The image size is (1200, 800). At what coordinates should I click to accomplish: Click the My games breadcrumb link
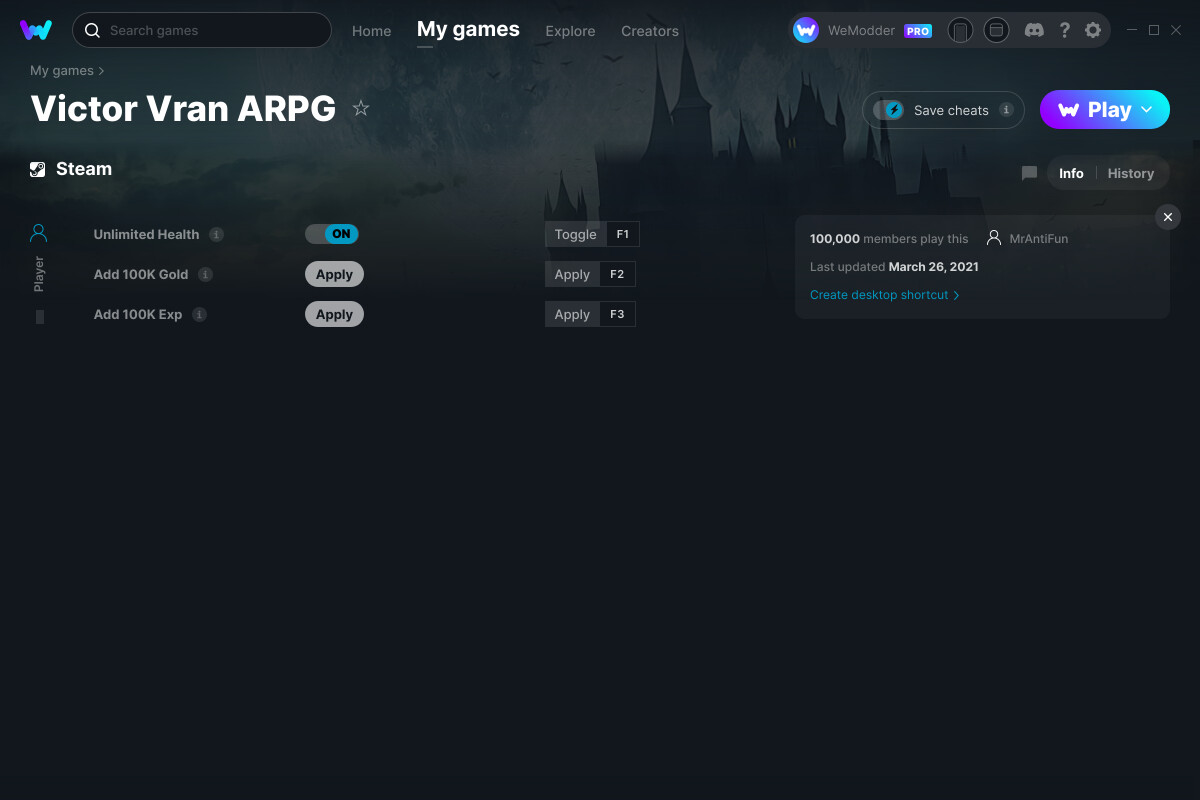coord(62,71)
